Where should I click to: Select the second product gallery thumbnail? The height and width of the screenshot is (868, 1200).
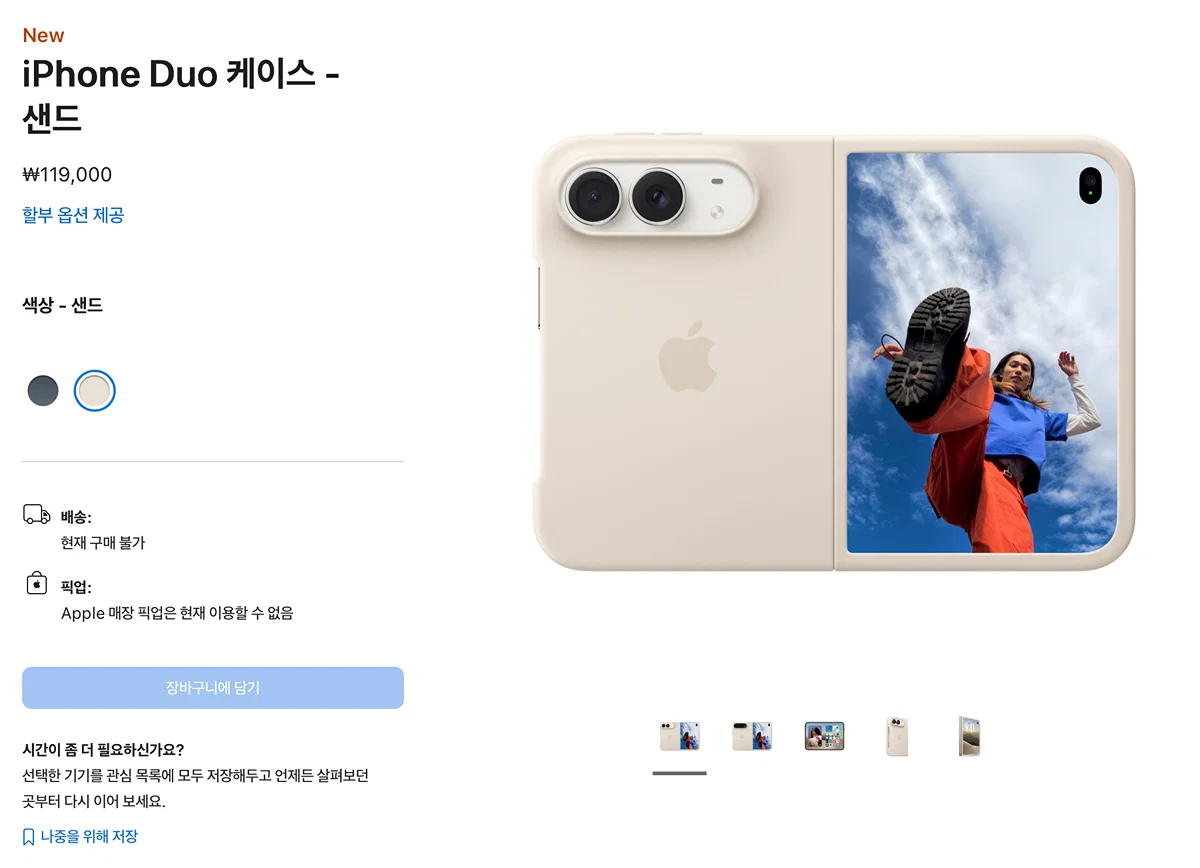click(752, 736)
